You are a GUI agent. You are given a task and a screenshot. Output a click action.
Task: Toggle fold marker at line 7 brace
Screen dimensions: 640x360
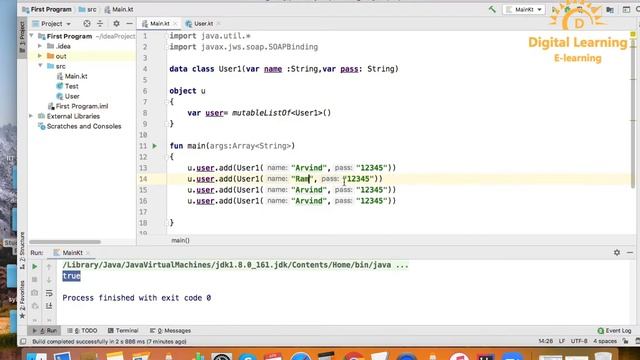(166, 102)
